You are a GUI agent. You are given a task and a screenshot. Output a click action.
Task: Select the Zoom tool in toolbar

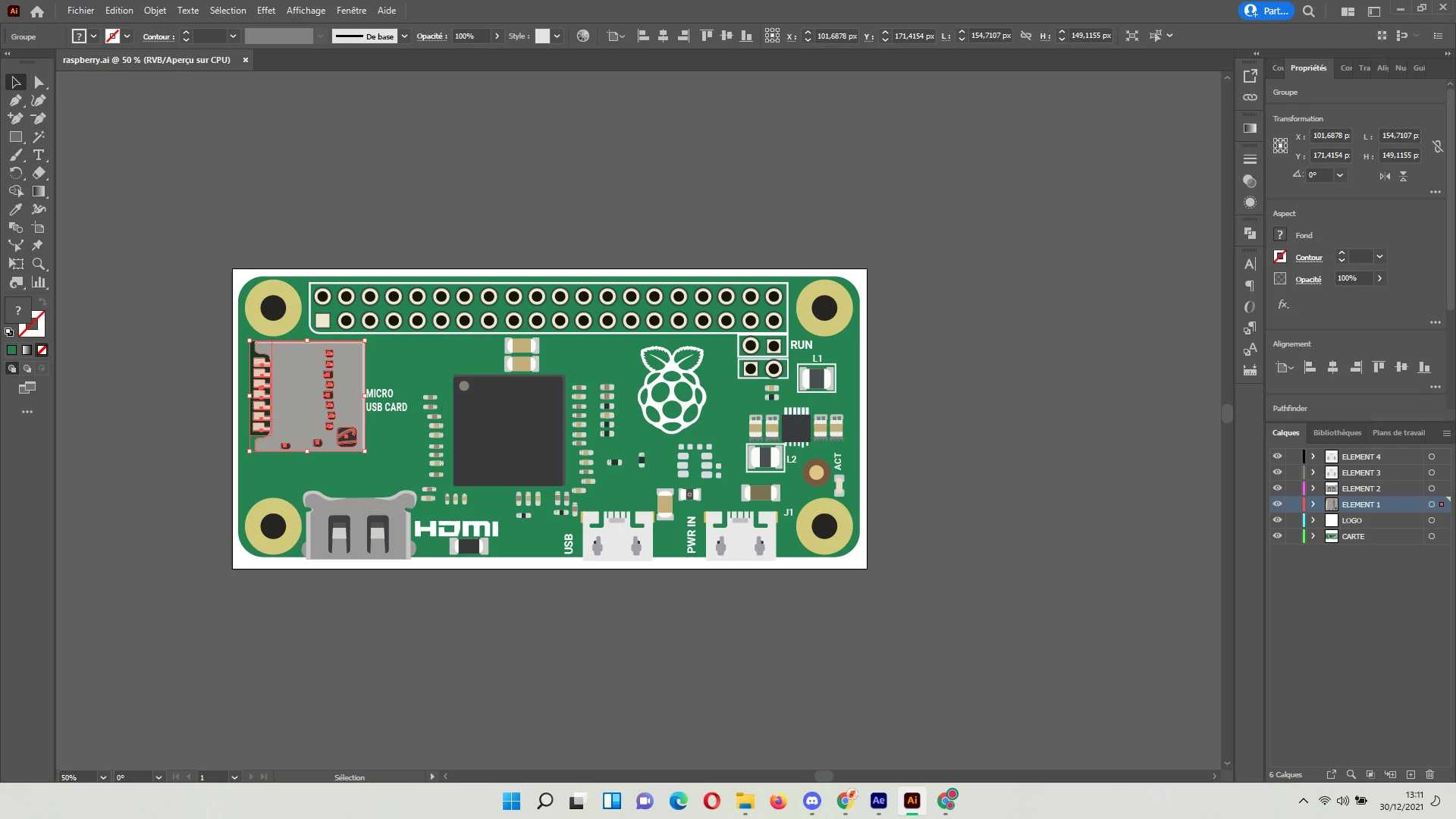(x=39, y=264)
